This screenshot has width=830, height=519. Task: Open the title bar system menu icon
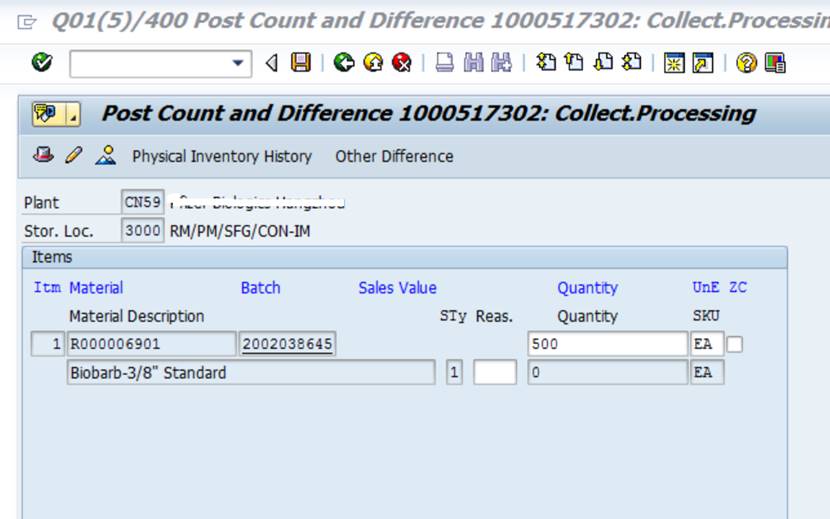coord(26,22)
